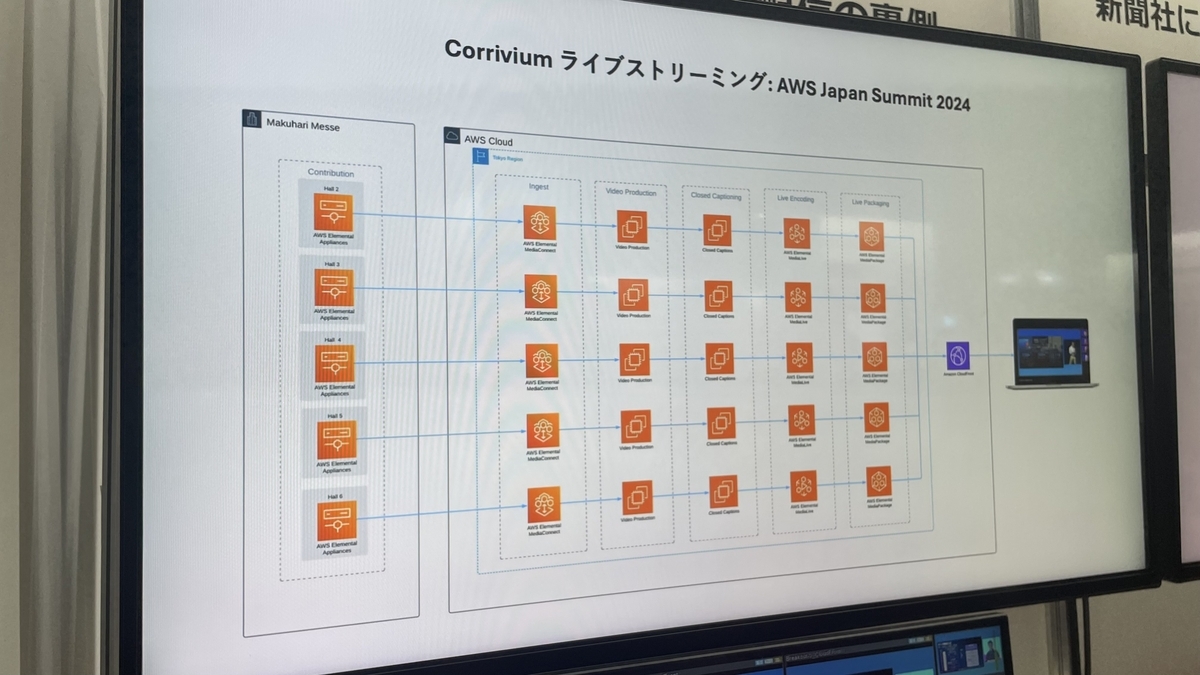Viewport: 1200px width, 675px height.
Task: Click the Closed Captions icon in the Hall 4 row
Action: click(x=720, y=359)
